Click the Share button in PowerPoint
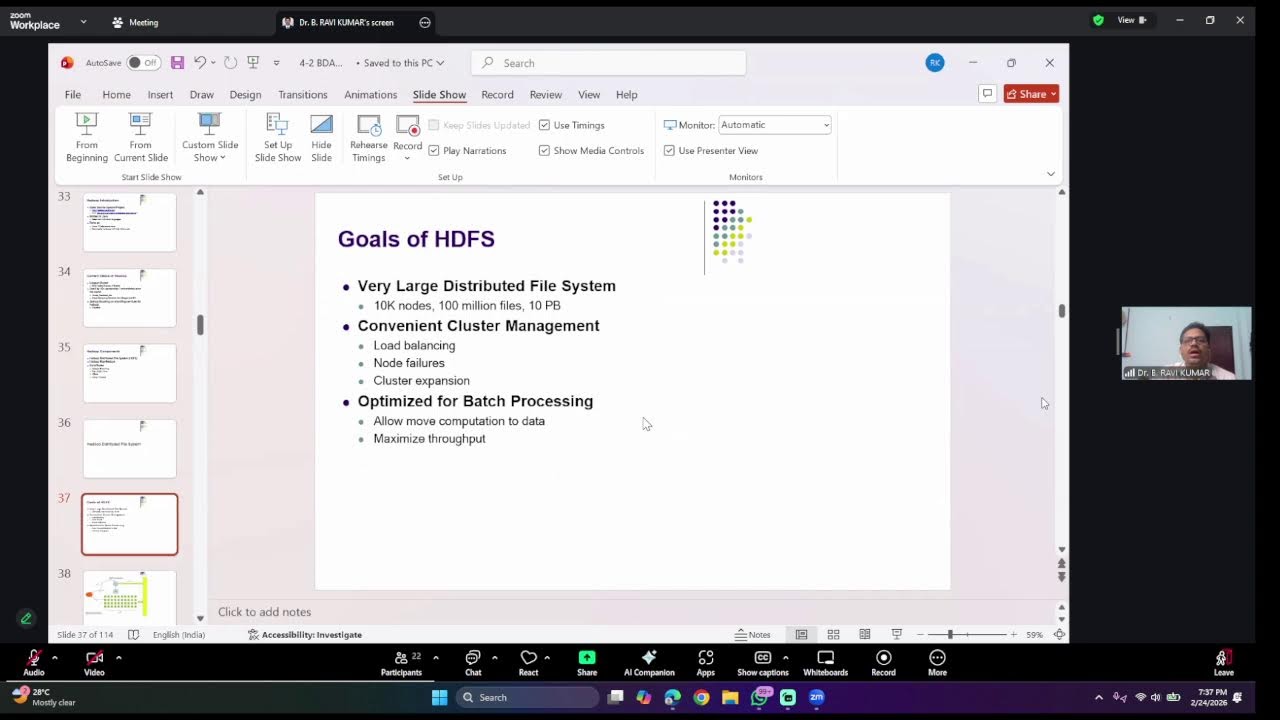 tap(1031, 94)
